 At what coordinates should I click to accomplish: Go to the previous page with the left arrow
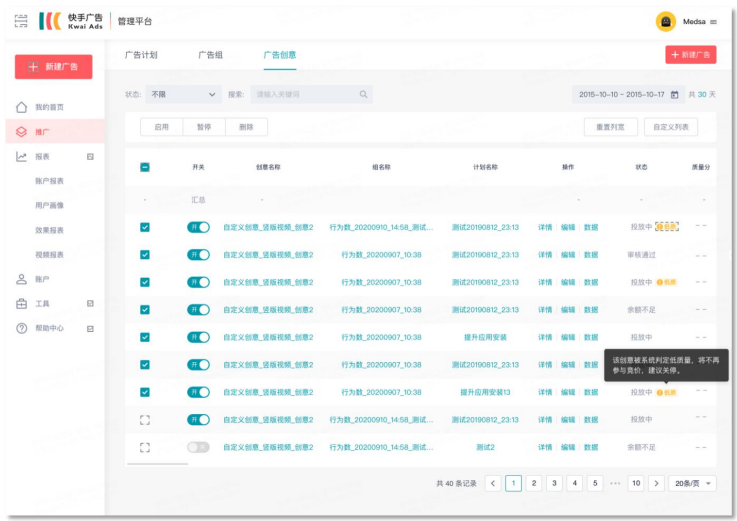493,483
